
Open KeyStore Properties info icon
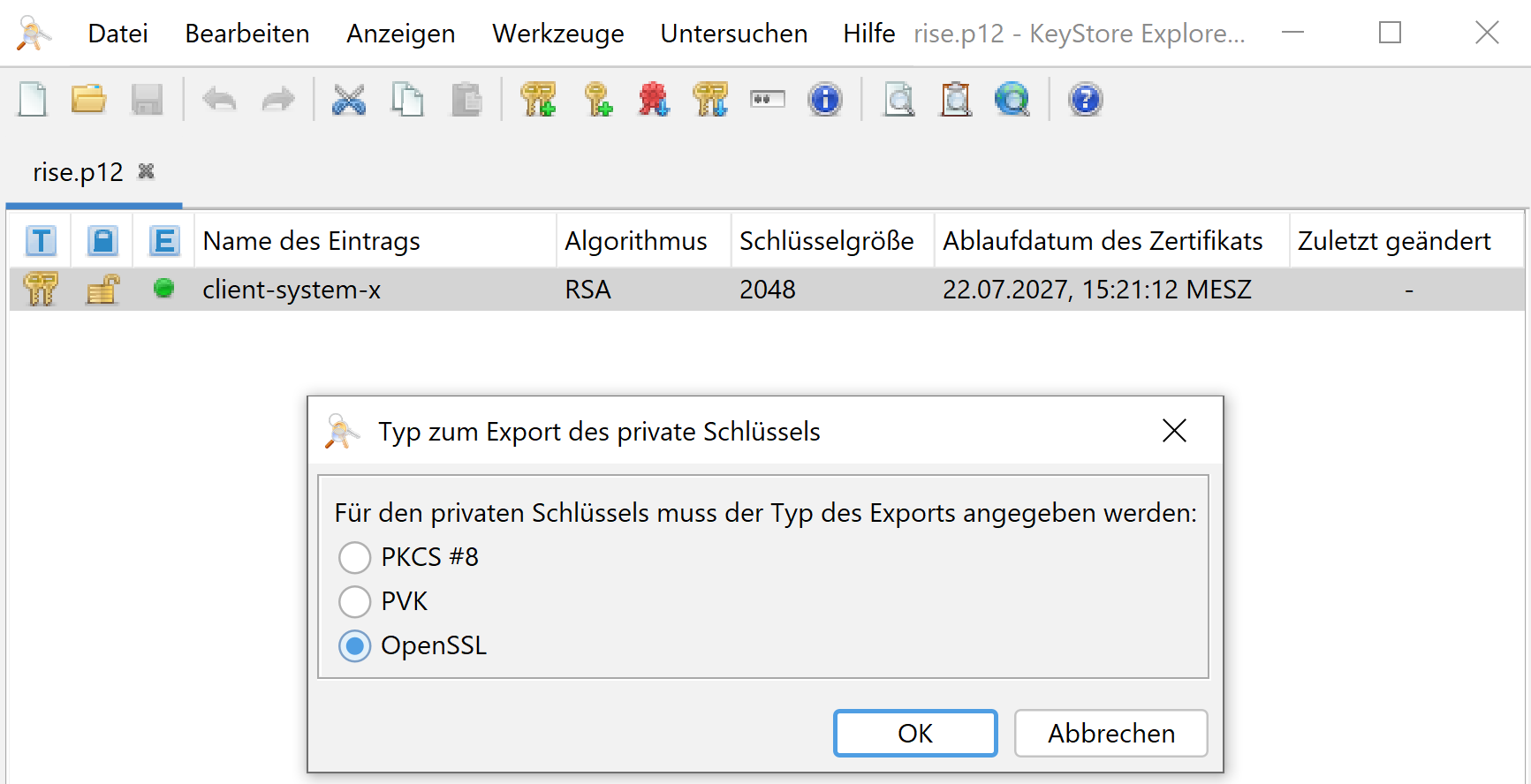point(824,100)
